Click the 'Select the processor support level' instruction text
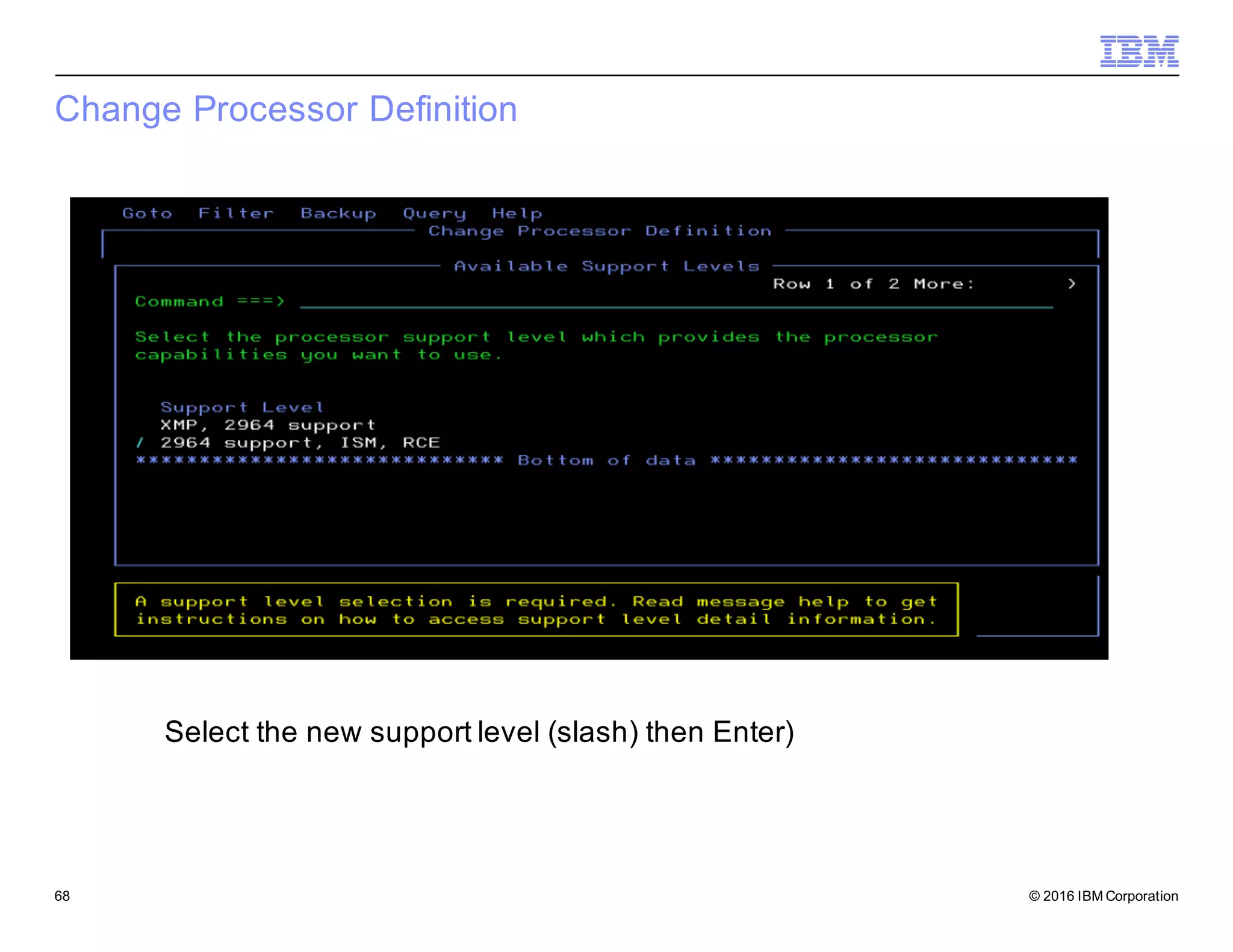1233x952 pixels. pyautogui.click(x=536, y=346)
